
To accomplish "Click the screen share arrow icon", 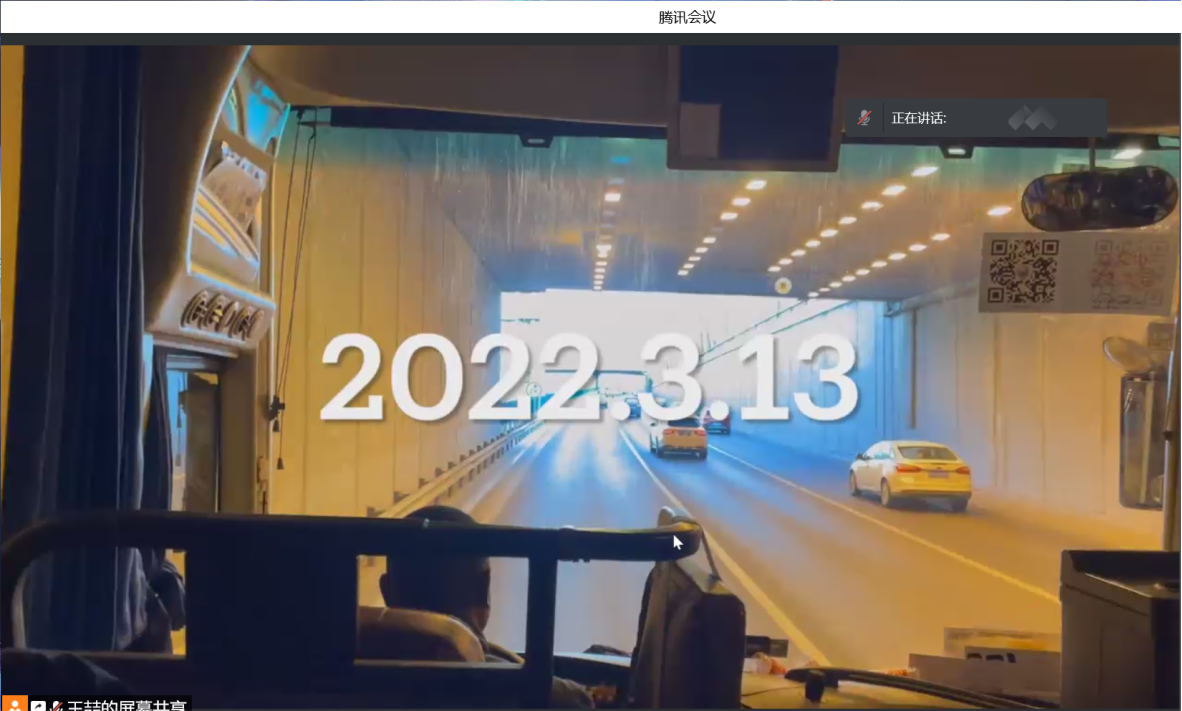I will tap(38, 705).
